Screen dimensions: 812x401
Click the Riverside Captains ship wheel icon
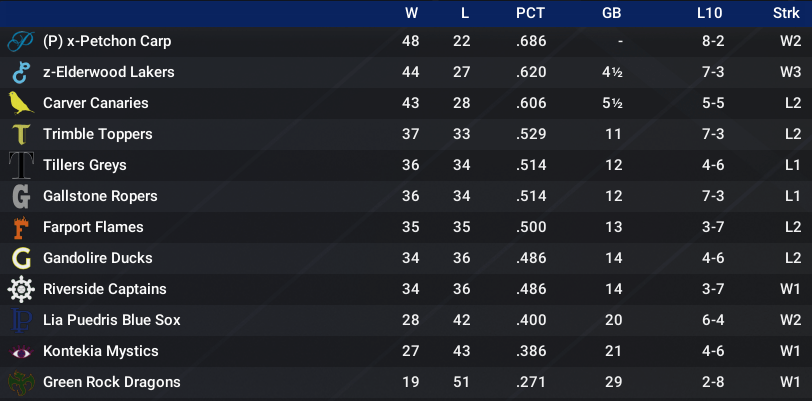click(x=21, y=289)
